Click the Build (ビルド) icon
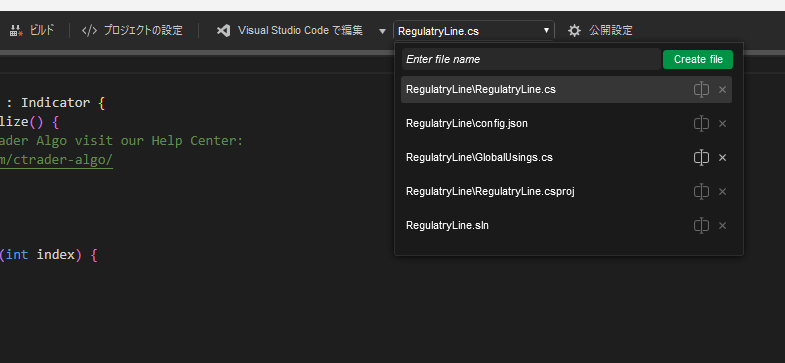The height and width of the screenshot is (363, 785). coord(17,31)
